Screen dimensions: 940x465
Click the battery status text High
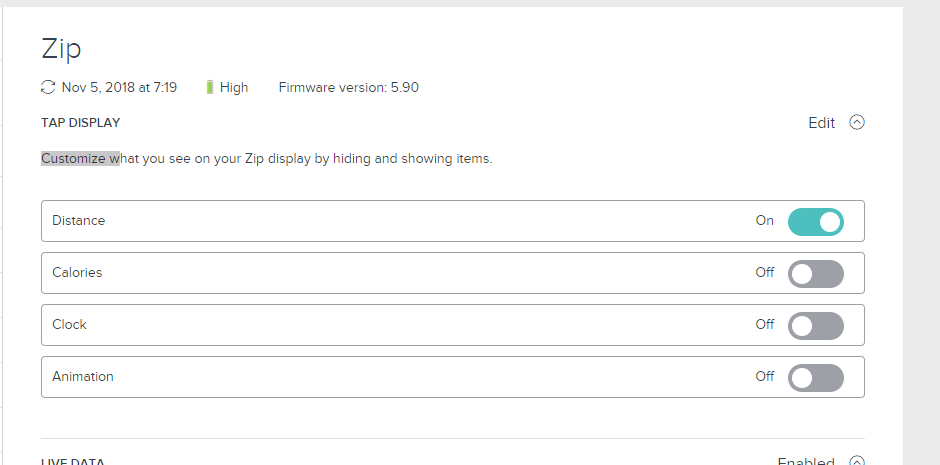(x=234, y=87)
